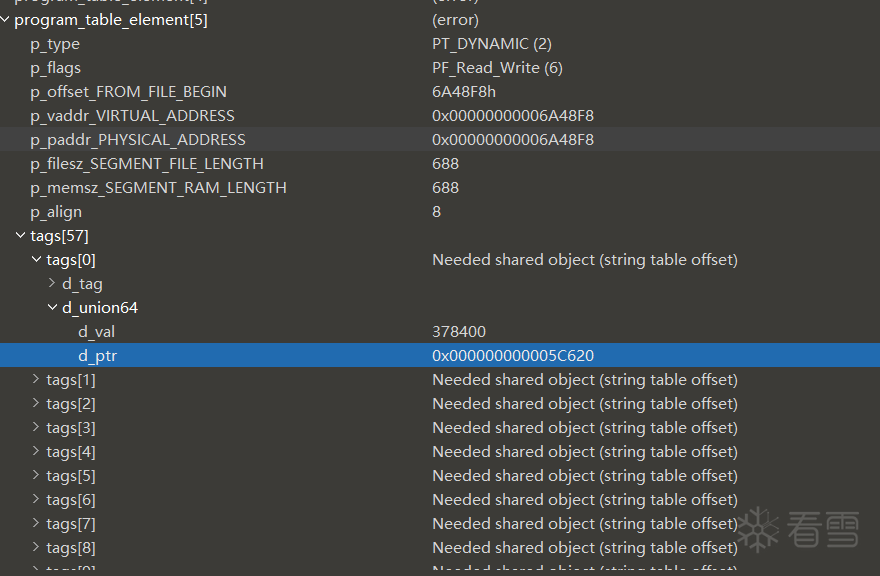Select the p_flags row
The height and width of the screenshot is (576, 880).
440,68
